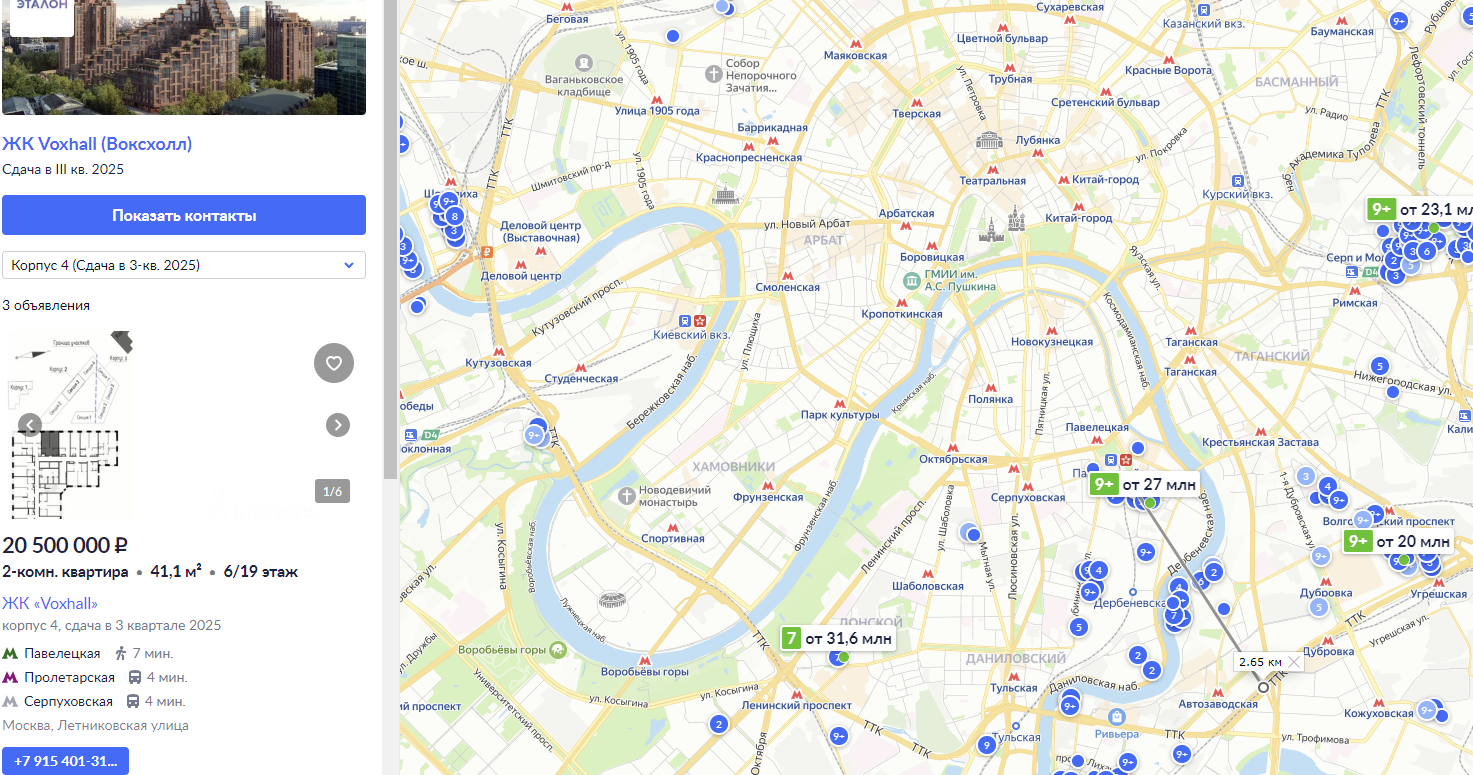Viewport: 1473px width, 775px height.
Task: Go to next listing photo arrow
Action: point(338,425)
